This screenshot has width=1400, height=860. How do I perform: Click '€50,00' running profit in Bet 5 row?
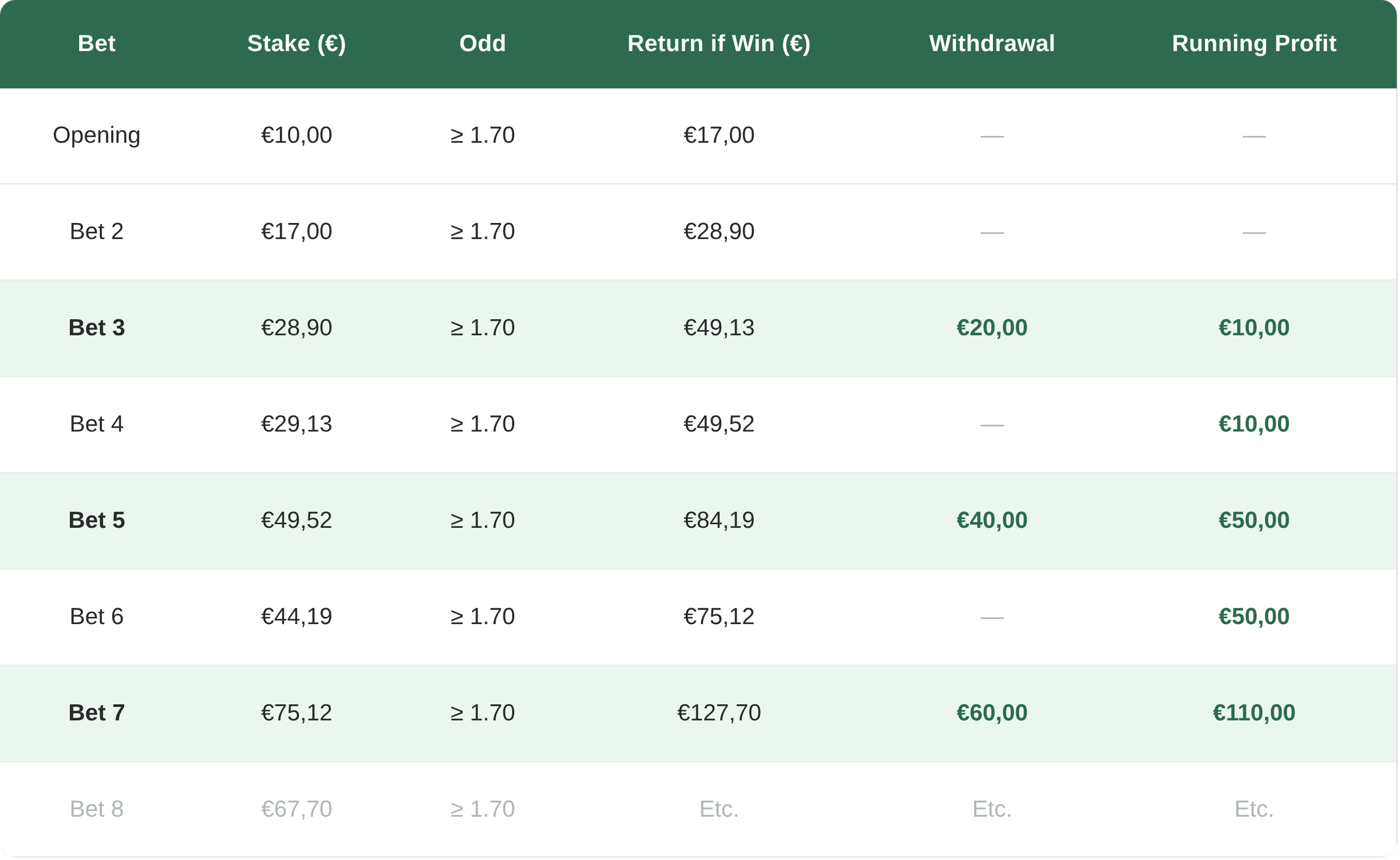pos(1254,520)
